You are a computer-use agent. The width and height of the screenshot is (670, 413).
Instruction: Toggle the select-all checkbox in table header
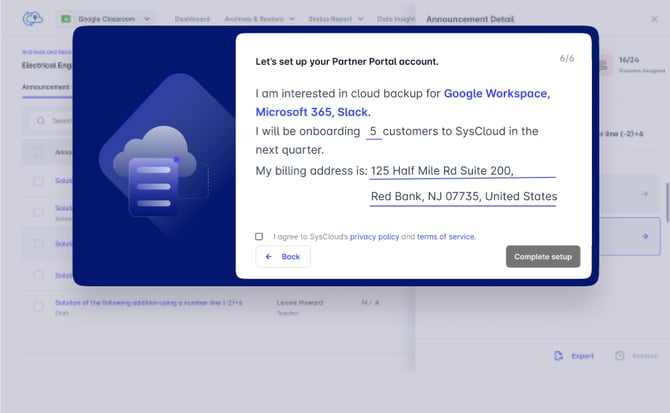pyautogui.click(x=39, y=152)
